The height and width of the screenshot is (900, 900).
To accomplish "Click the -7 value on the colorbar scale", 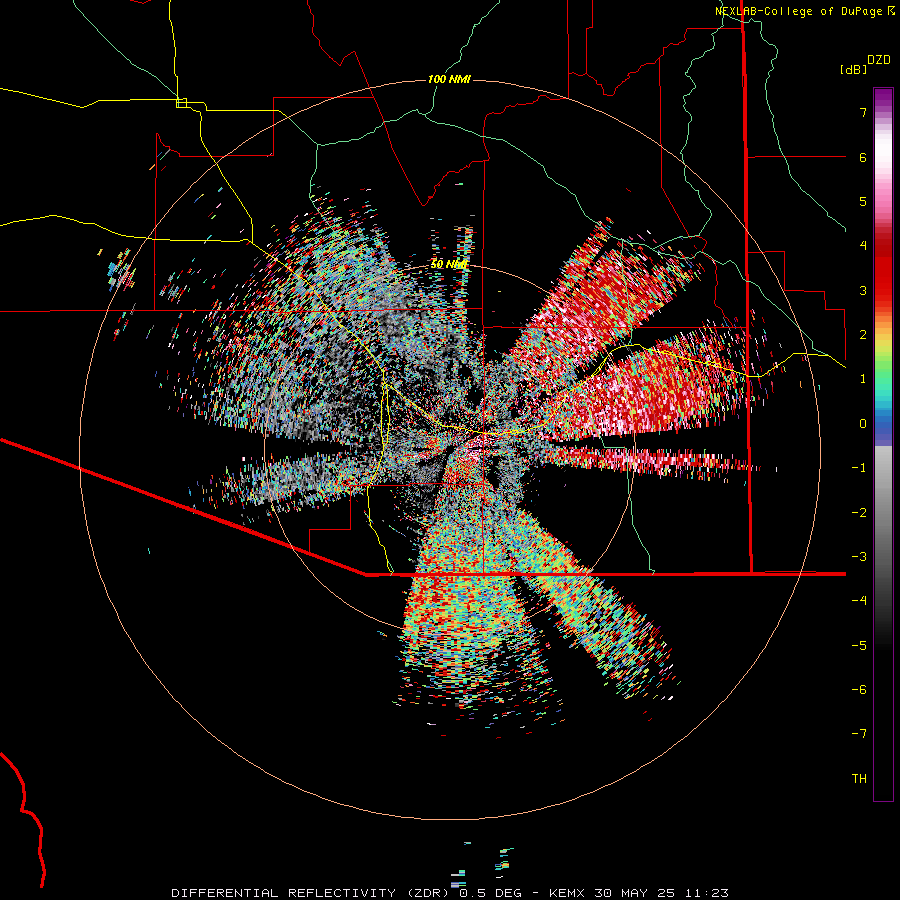I will [859, 734].
